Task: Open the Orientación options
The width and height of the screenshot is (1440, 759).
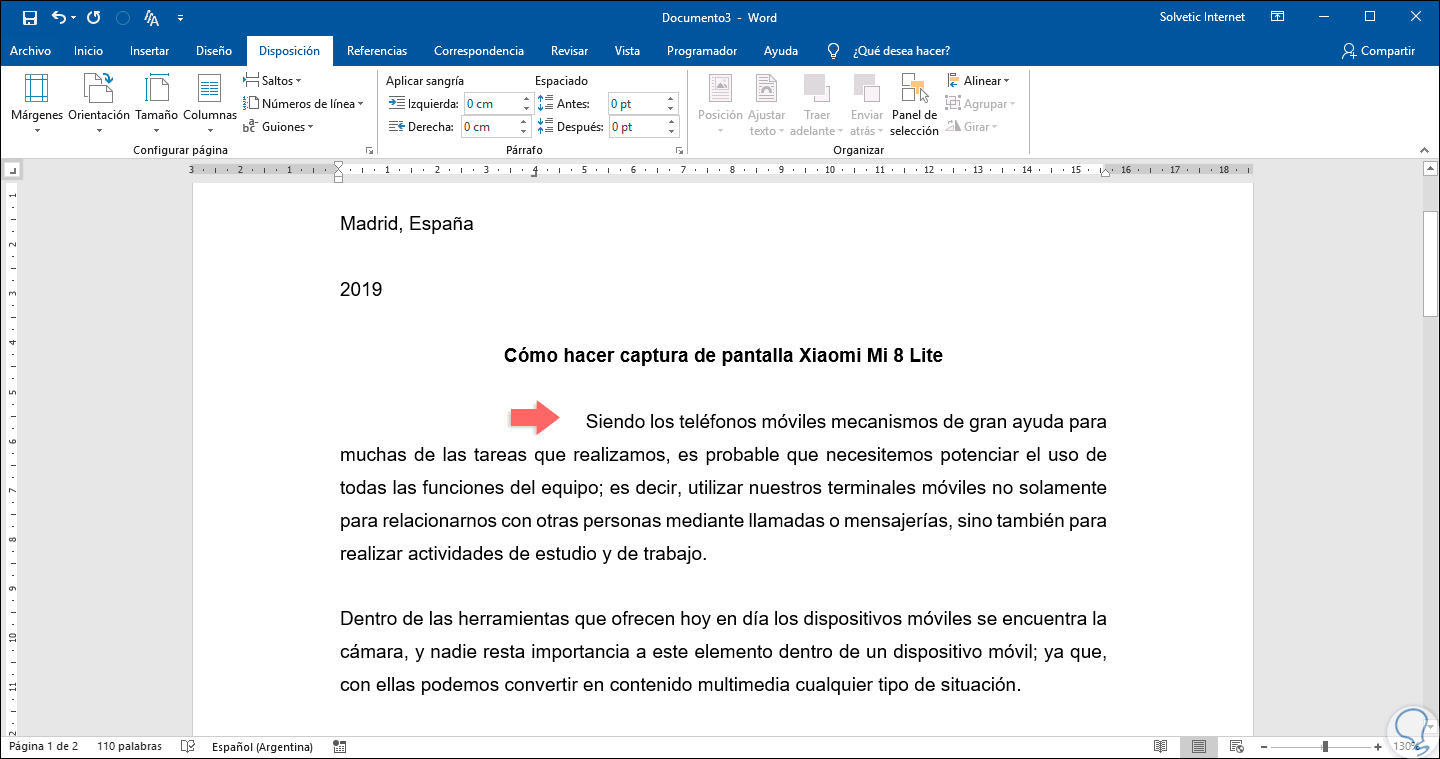Action: pos(99,105)
